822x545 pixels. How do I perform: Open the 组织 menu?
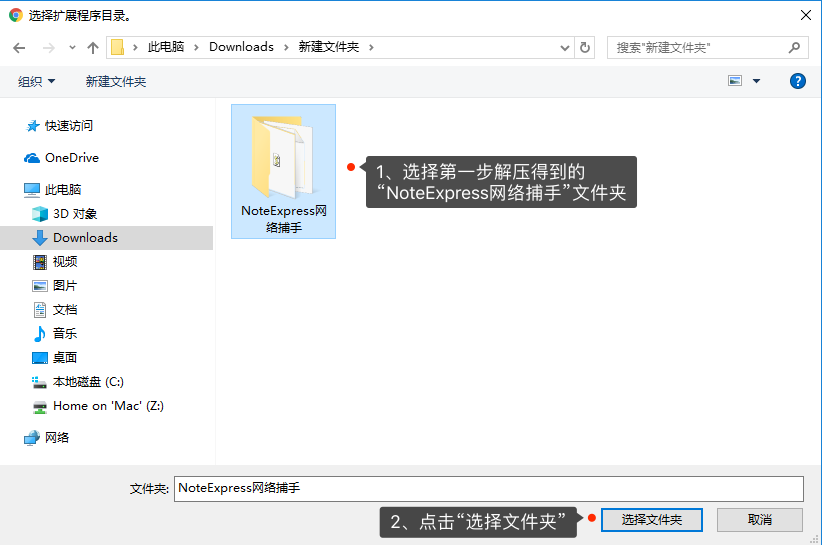(x=36, y=81)
